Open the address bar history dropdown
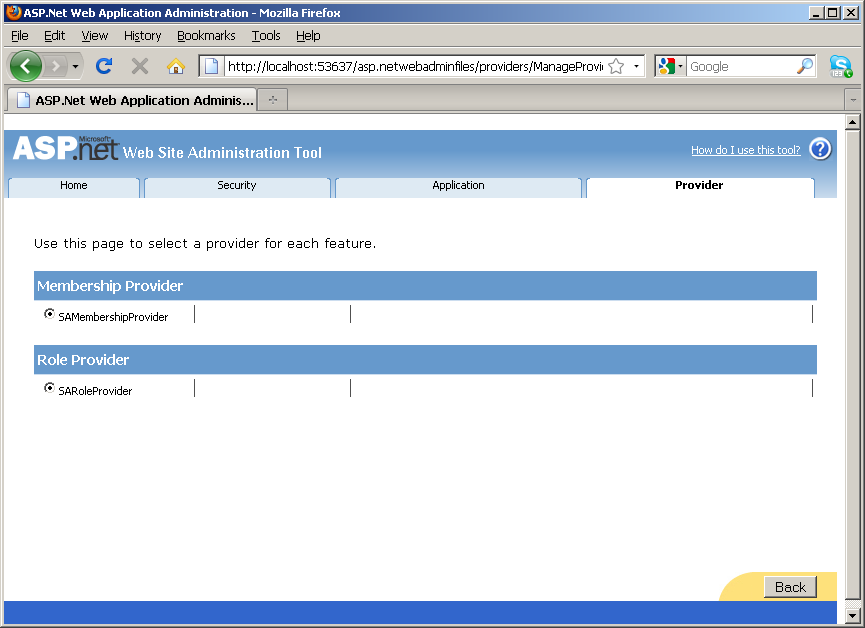This screenshot has width=865, height=628. (x=636, y=66)
